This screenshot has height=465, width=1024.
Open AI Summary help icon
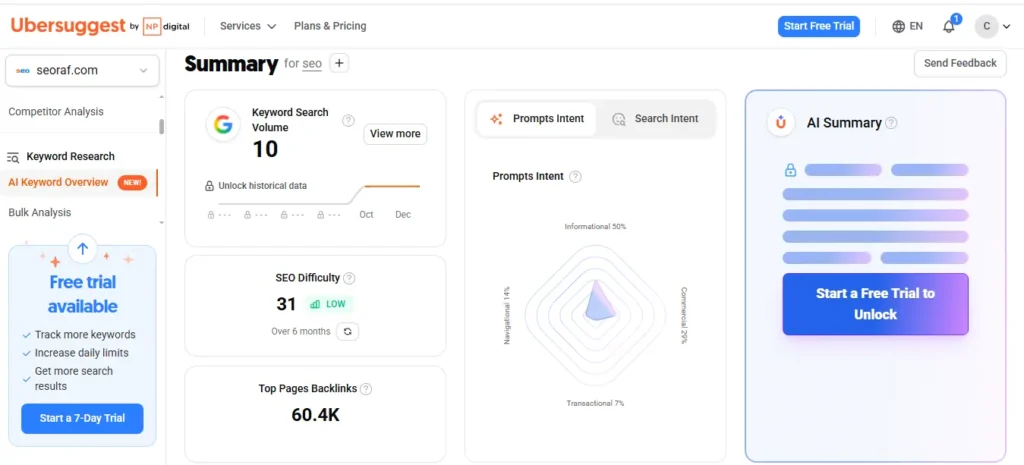(891, 123)
